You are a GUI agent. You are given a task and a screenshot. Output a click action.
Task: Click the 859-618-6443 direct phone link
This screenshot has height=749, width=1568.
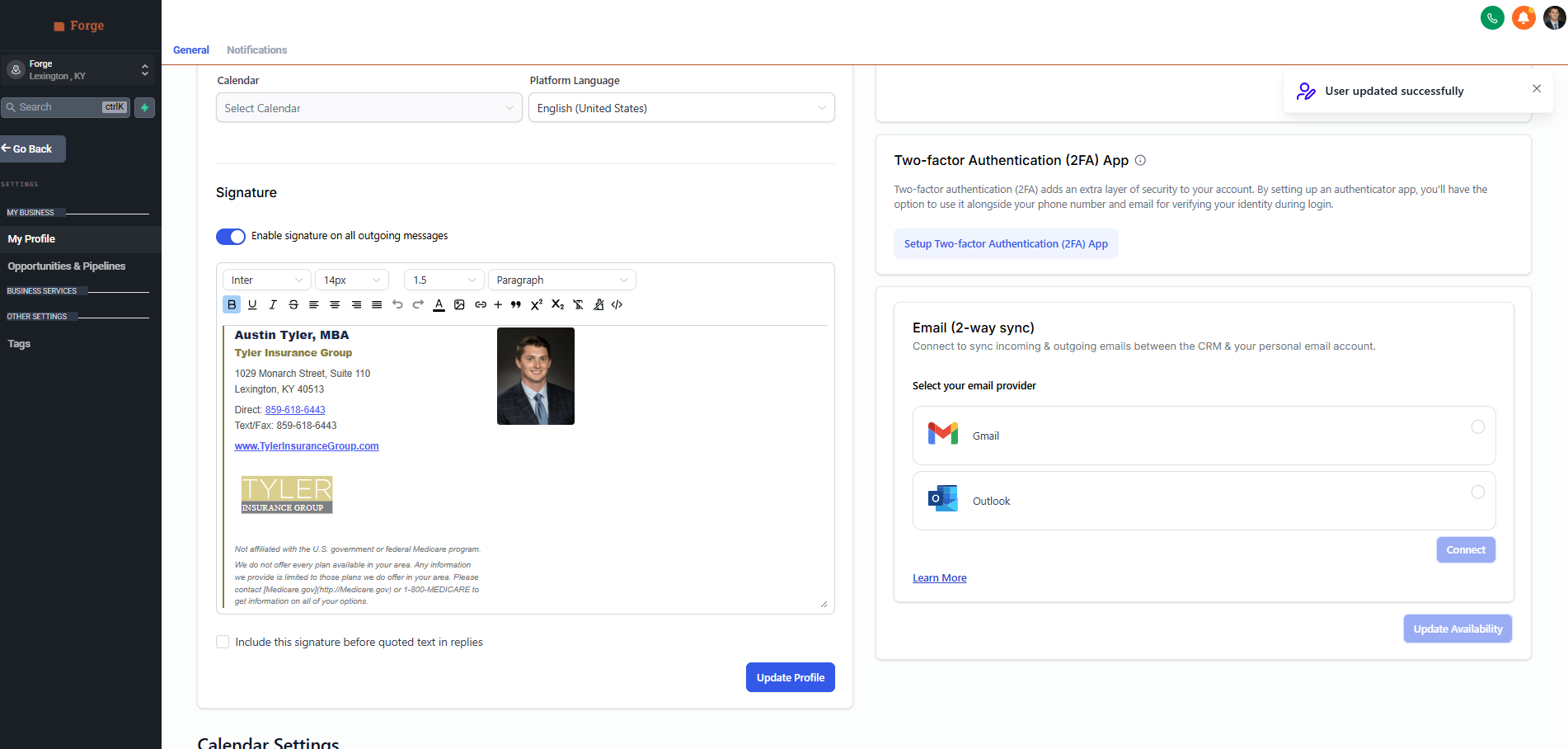(295, 410)
